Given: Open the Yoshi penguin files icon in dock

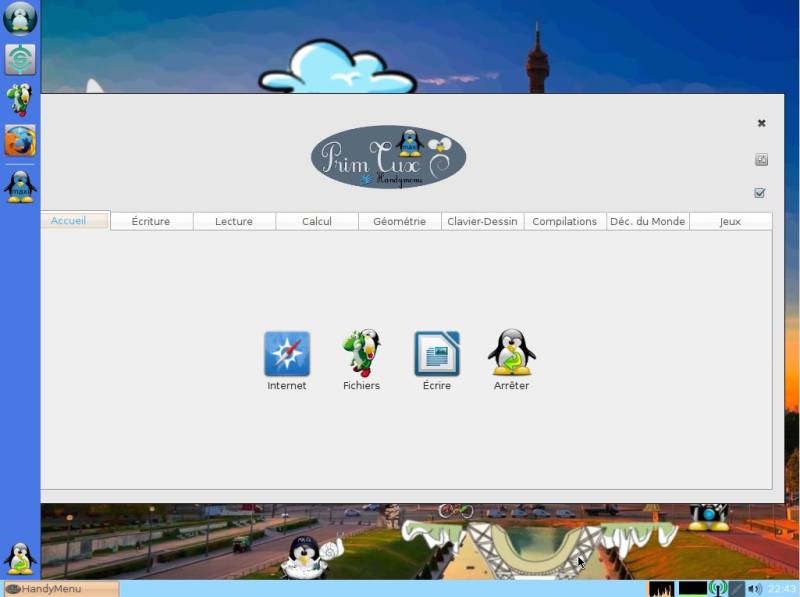Looking at the screenshot, I should pyautogui.click(x=20, y=100).
